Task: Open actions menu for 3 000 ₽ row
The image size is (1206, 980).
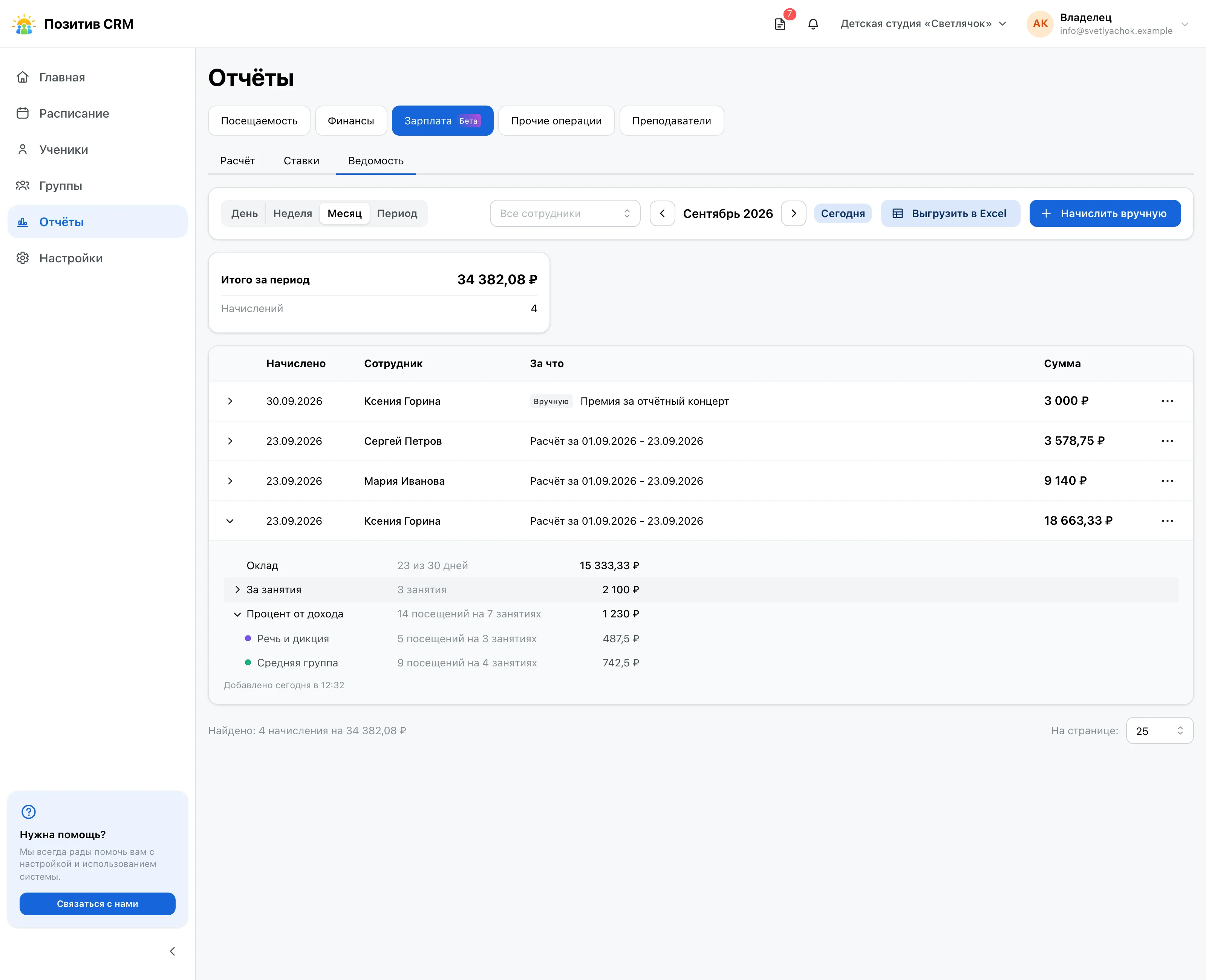Action: pos(1167,401)
